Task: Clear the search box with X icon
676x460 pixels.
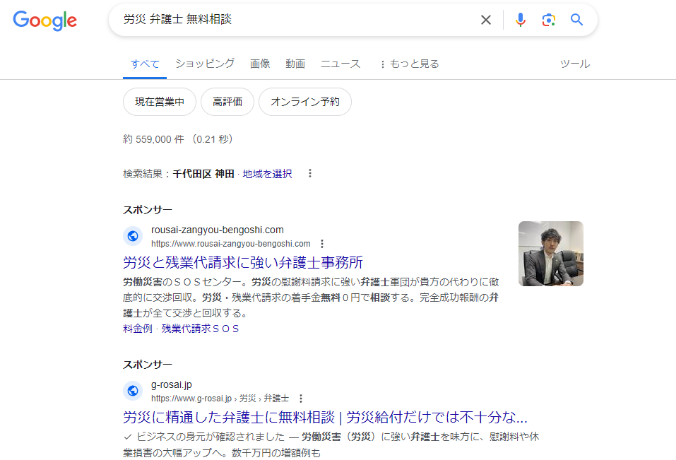Action: click(x=486, y=20)
